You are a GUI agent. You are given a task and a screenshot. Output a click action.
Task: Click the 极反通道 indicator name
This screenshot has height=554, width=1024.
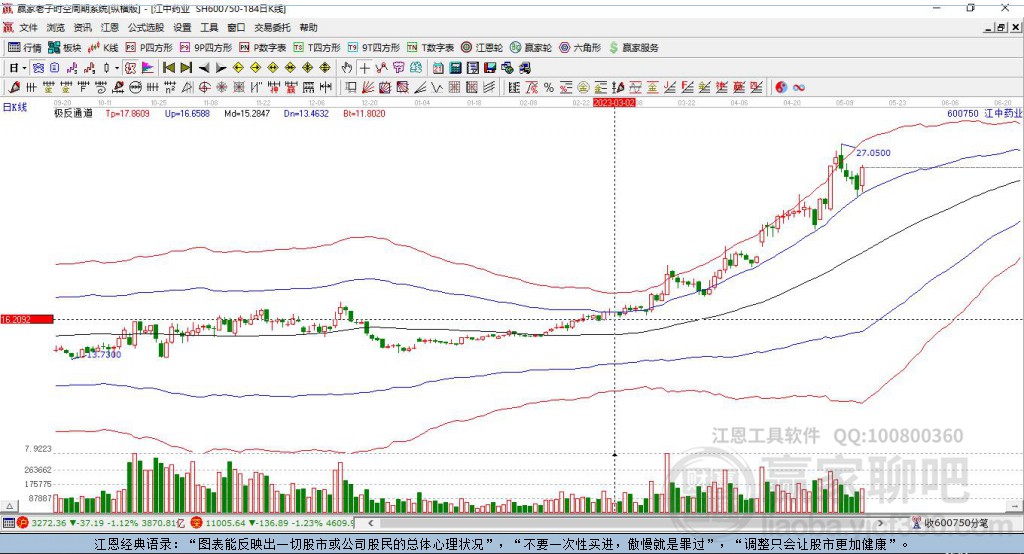coord(73,113)
